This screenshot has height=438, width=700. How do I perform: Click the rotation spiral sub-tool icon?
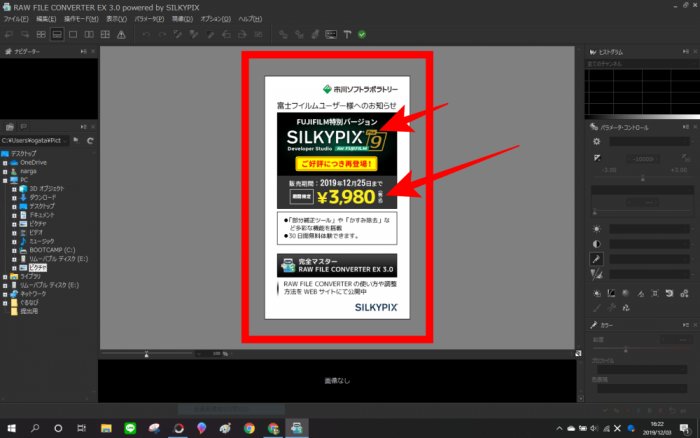669,293
